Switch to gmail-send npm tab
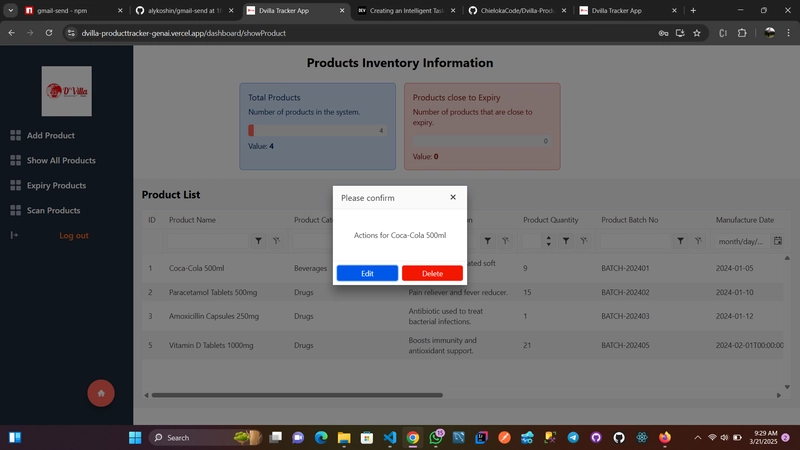The width and height of the screenshot is (800, 450). (74, 10)
